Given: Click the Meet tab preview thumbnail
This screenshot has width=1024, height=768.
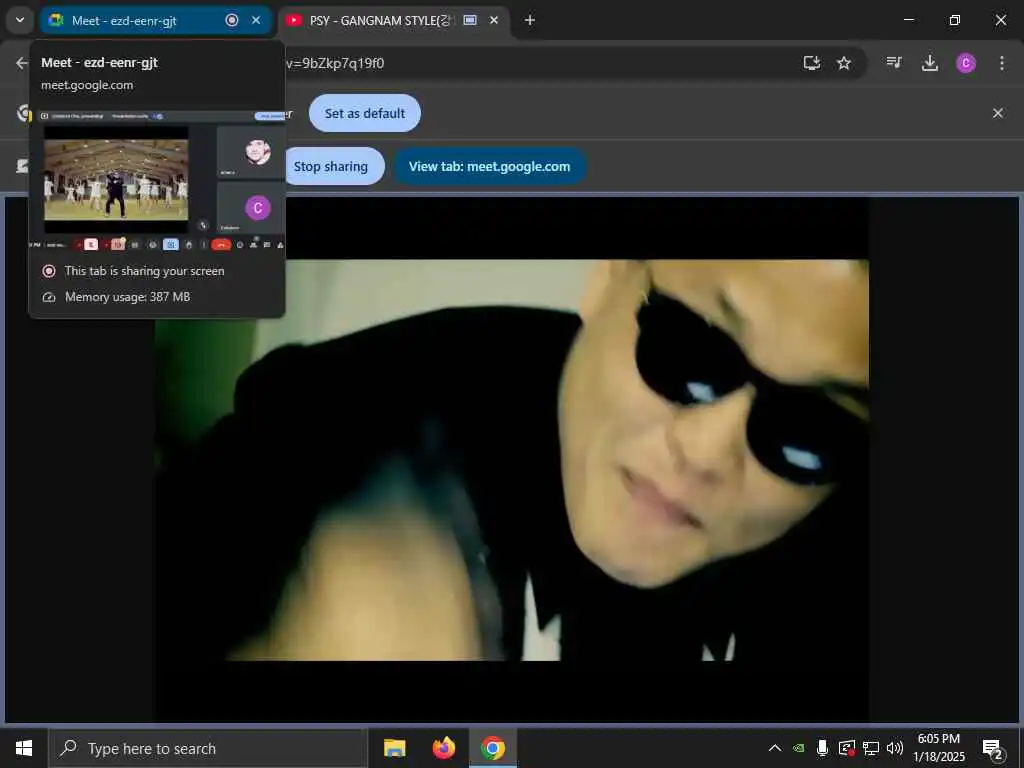Looking at the screenshot, I should click(x=157, y=181).
